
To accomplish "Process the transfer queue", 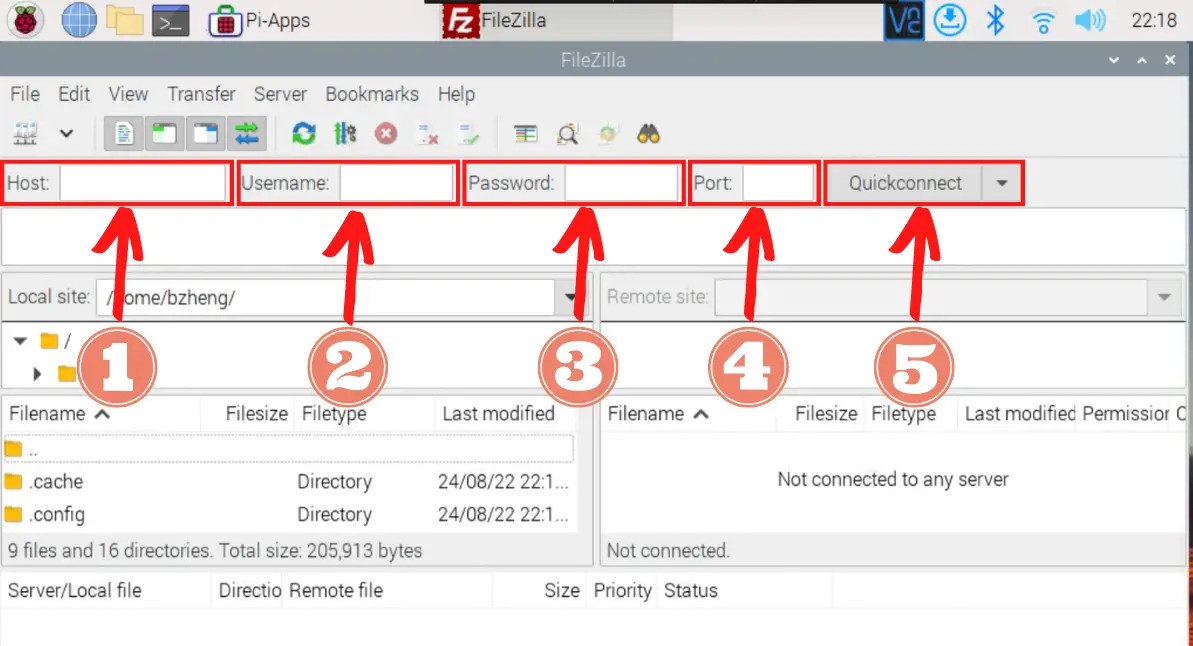I will (x=345, y=132).
